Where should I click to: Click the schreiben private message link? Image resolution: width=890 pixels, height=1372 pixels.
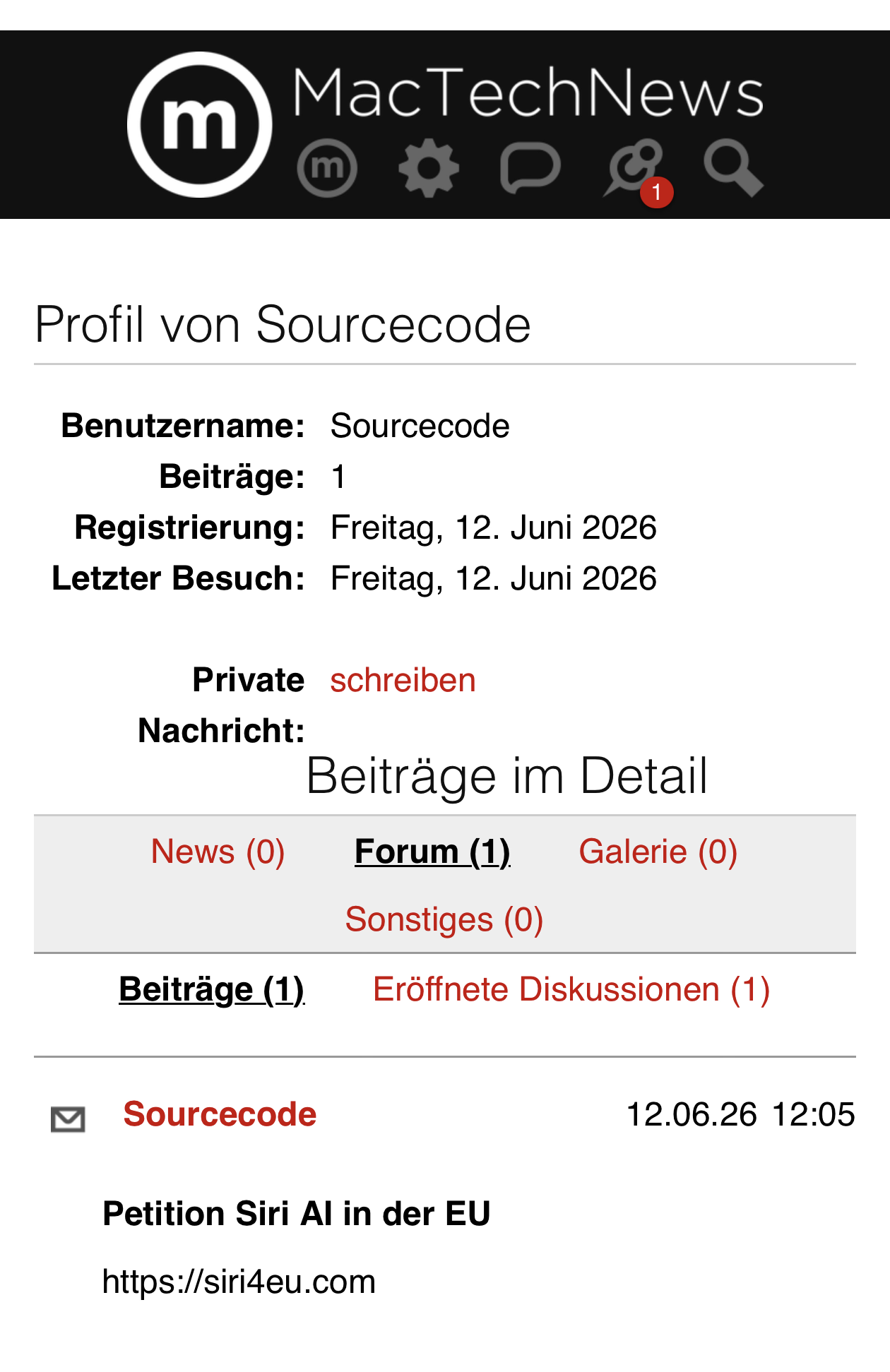[403, 680]
